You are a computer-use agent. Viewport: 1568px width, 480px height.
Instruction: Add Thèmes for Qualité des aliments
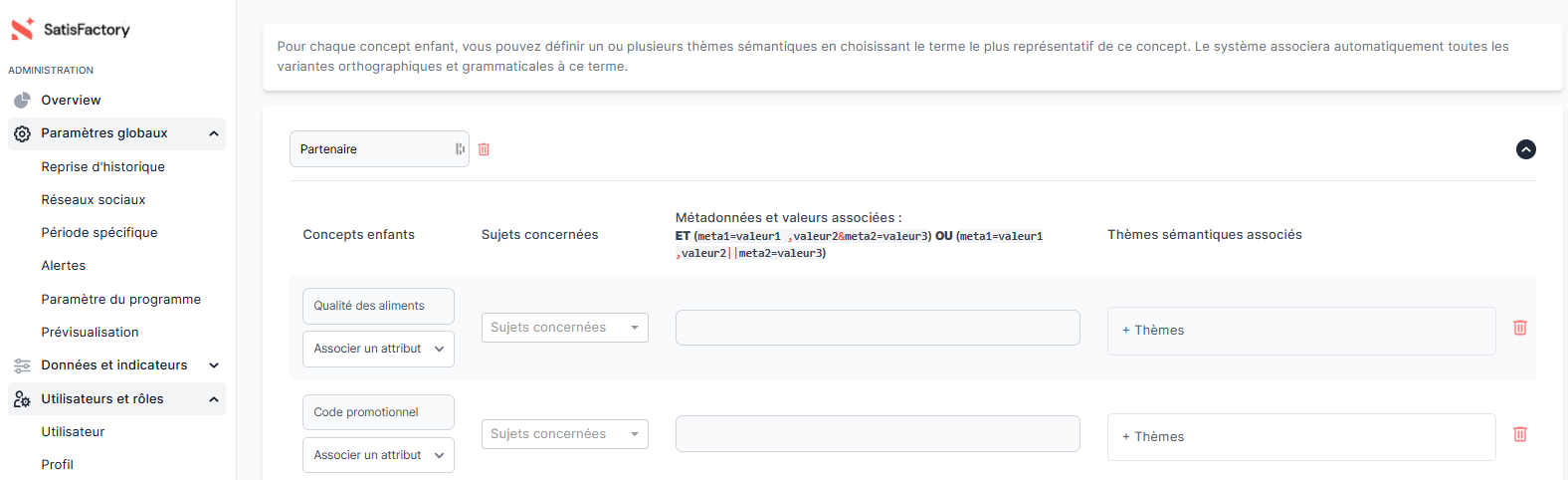click(1154, 331)
